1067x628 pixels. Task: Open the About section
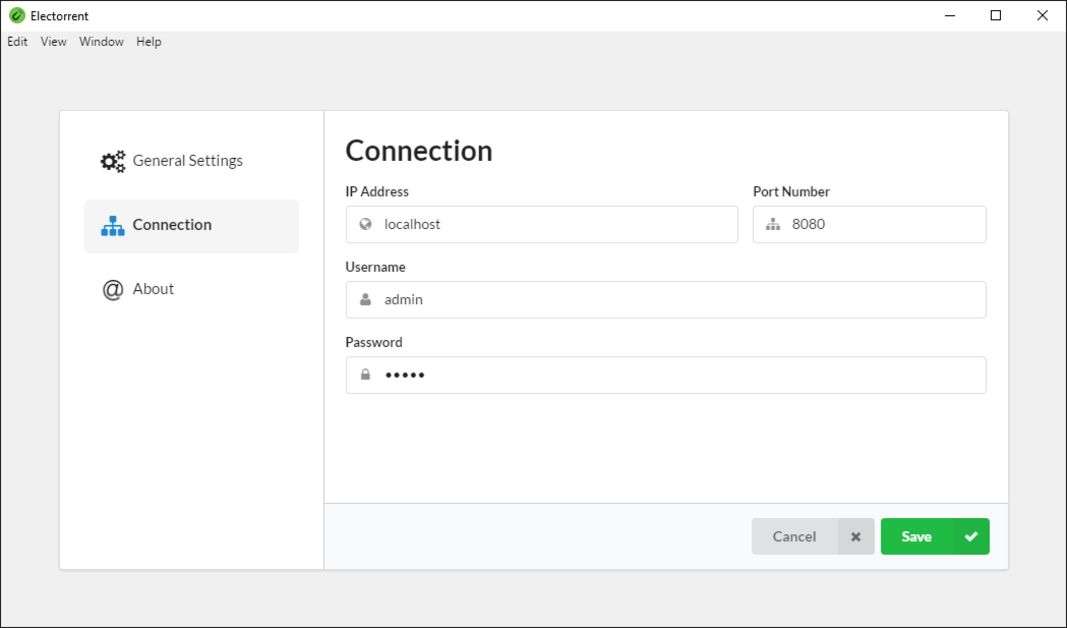tap(153, 289)
